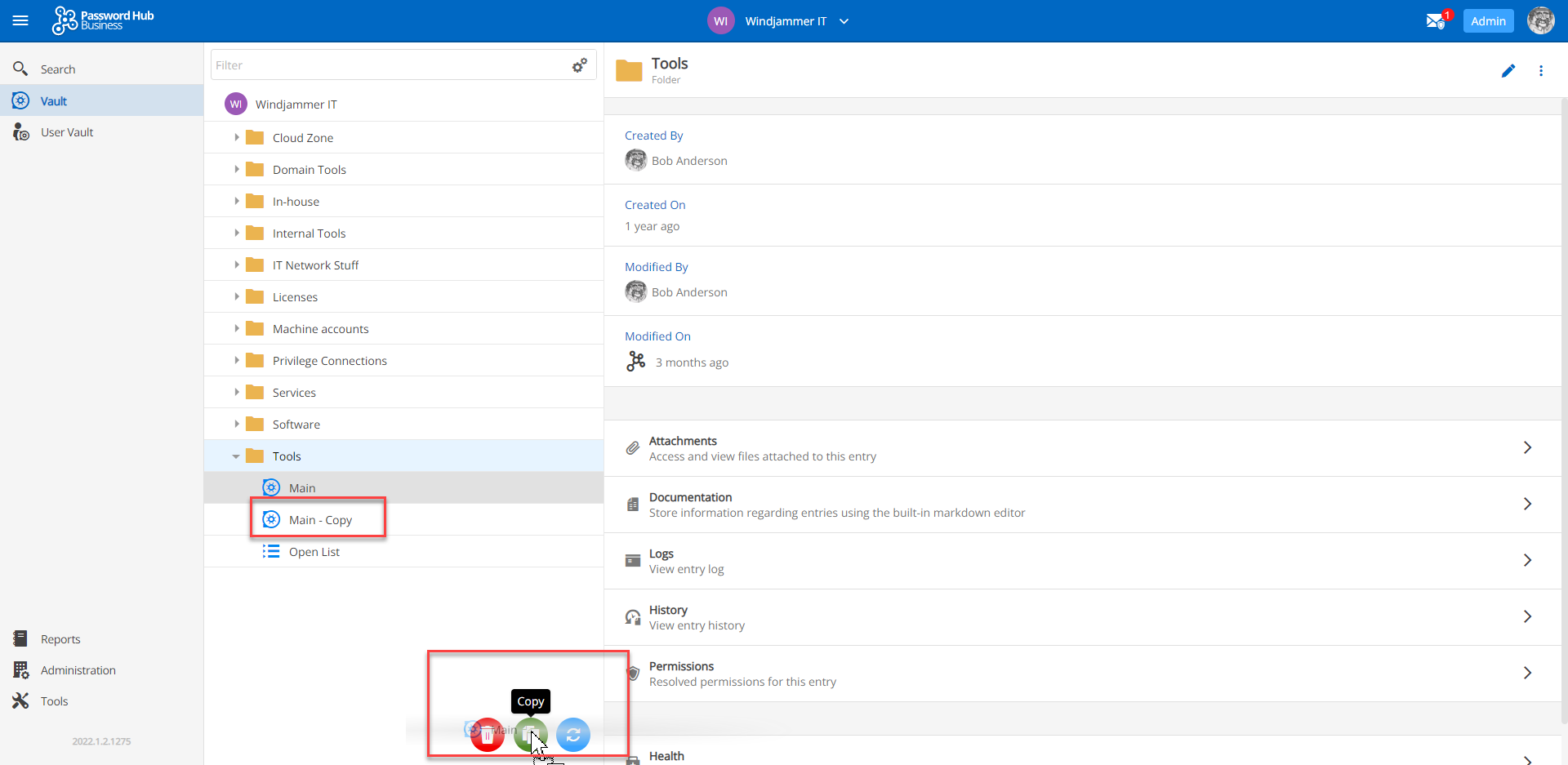This screenshot has height=765, width=1568.
Task: Click the Admin button
Action: [1488, 21]
